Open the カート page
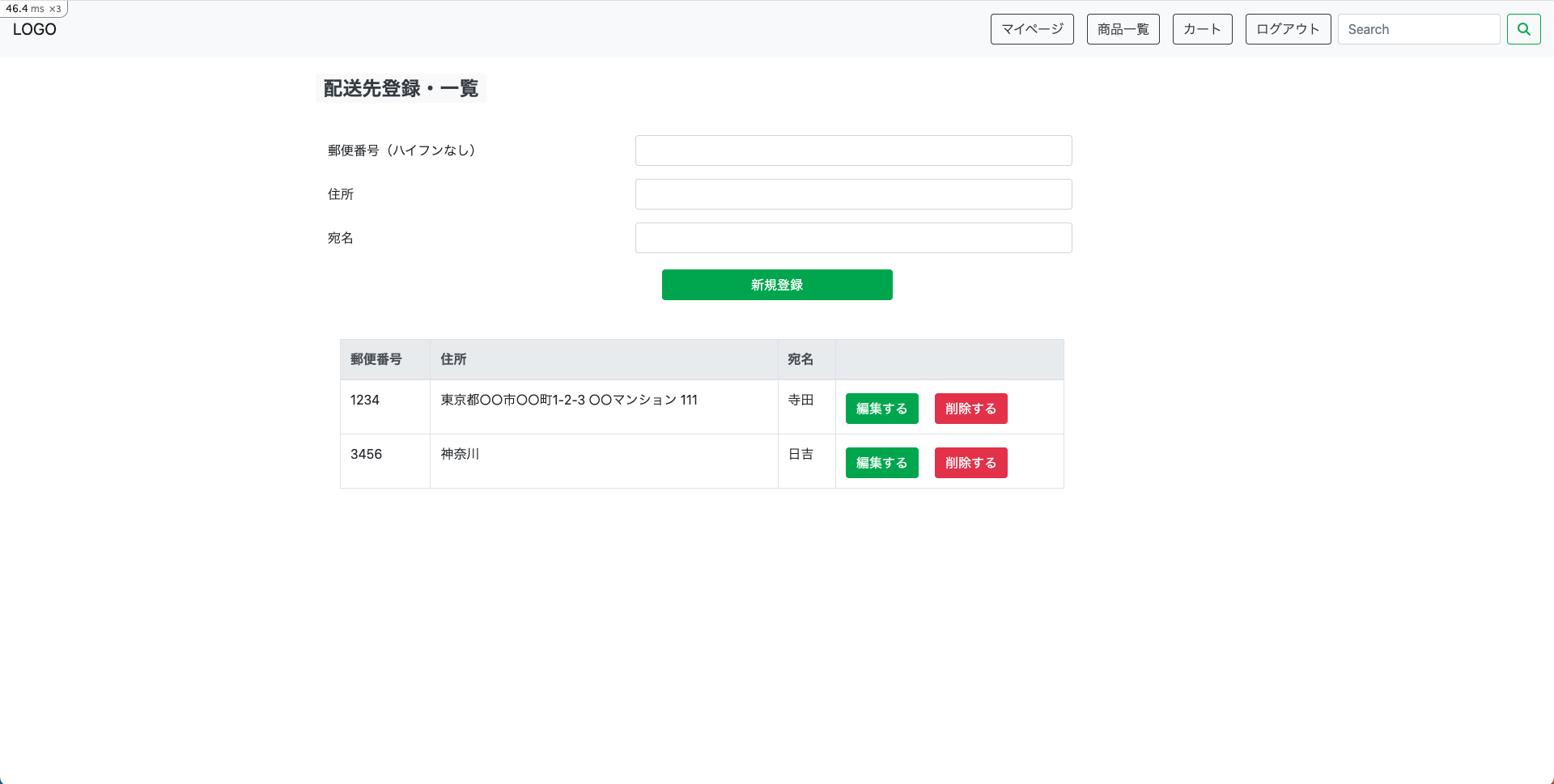This screenshot has height=784, width=1554. 1202,29
